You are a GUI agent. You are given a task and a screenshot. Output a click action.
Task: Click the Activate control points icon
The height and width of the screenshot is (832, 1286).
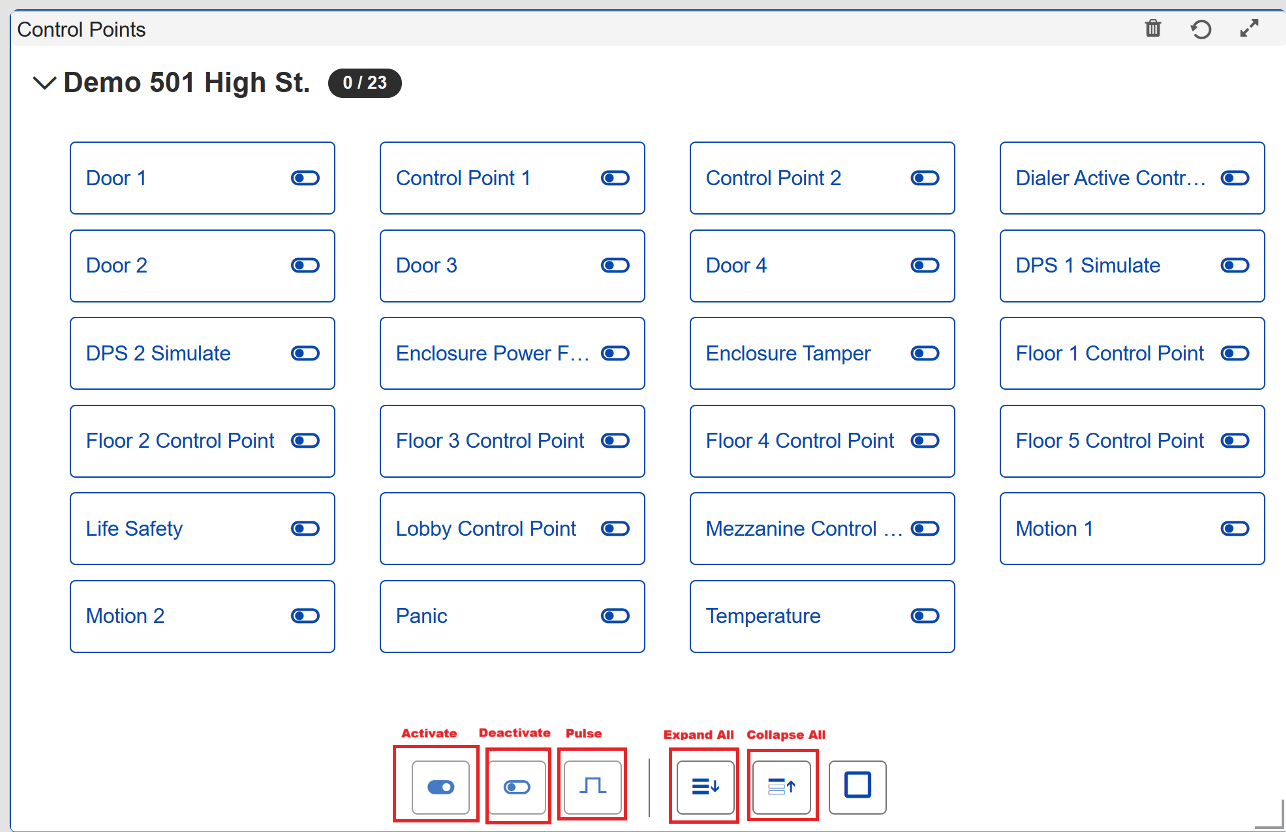[440, 787]
